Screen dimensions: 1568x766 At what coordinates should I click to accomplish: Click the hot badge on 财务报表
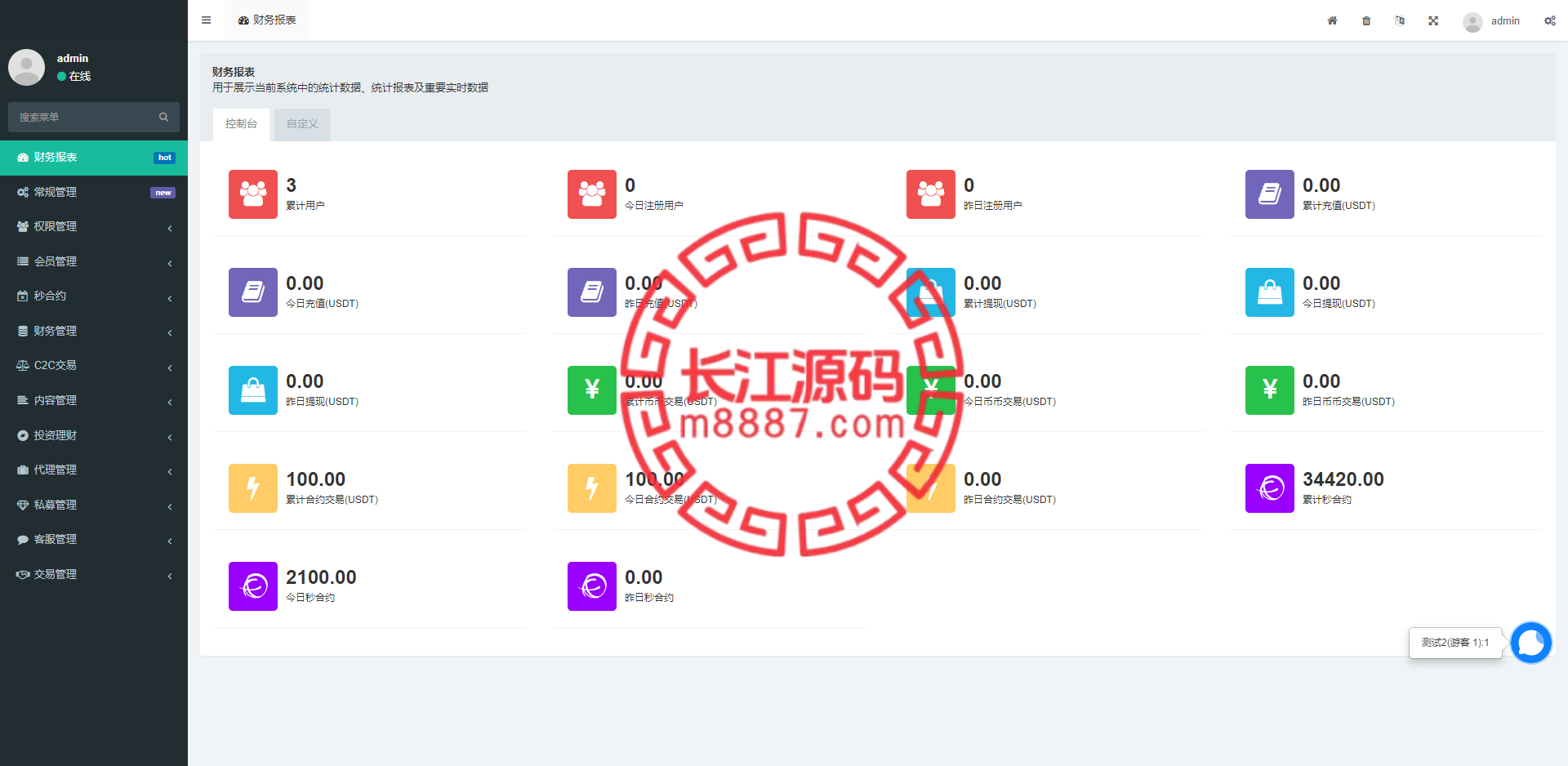(x=164, y=158)
